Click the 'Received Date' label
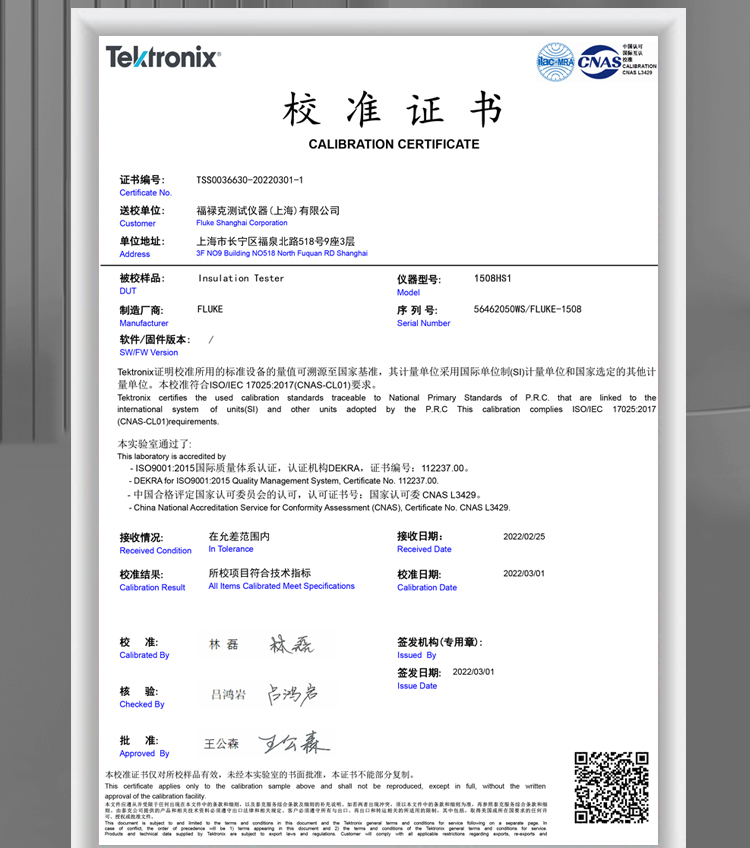Viewport: 750px width, 848px height. [424, 549]
